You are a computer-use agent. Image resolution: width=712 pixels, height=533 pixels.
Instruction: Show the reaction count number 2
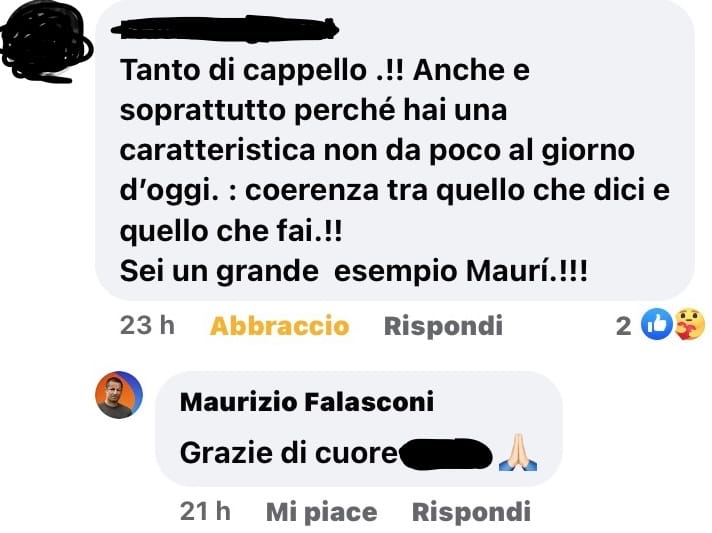[623, 326]
